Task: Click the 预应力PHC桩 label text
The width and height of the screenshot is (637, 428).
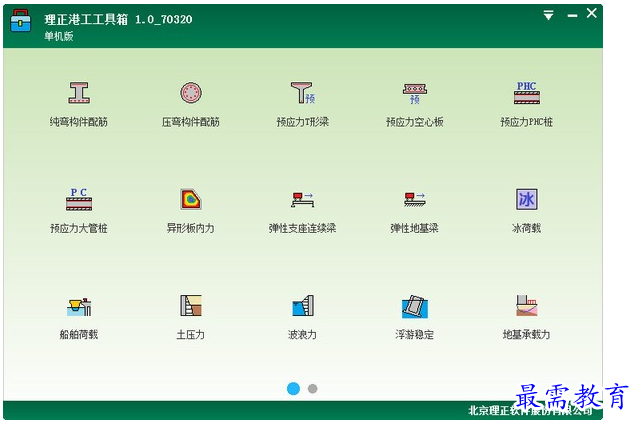Action: point(526,122)
